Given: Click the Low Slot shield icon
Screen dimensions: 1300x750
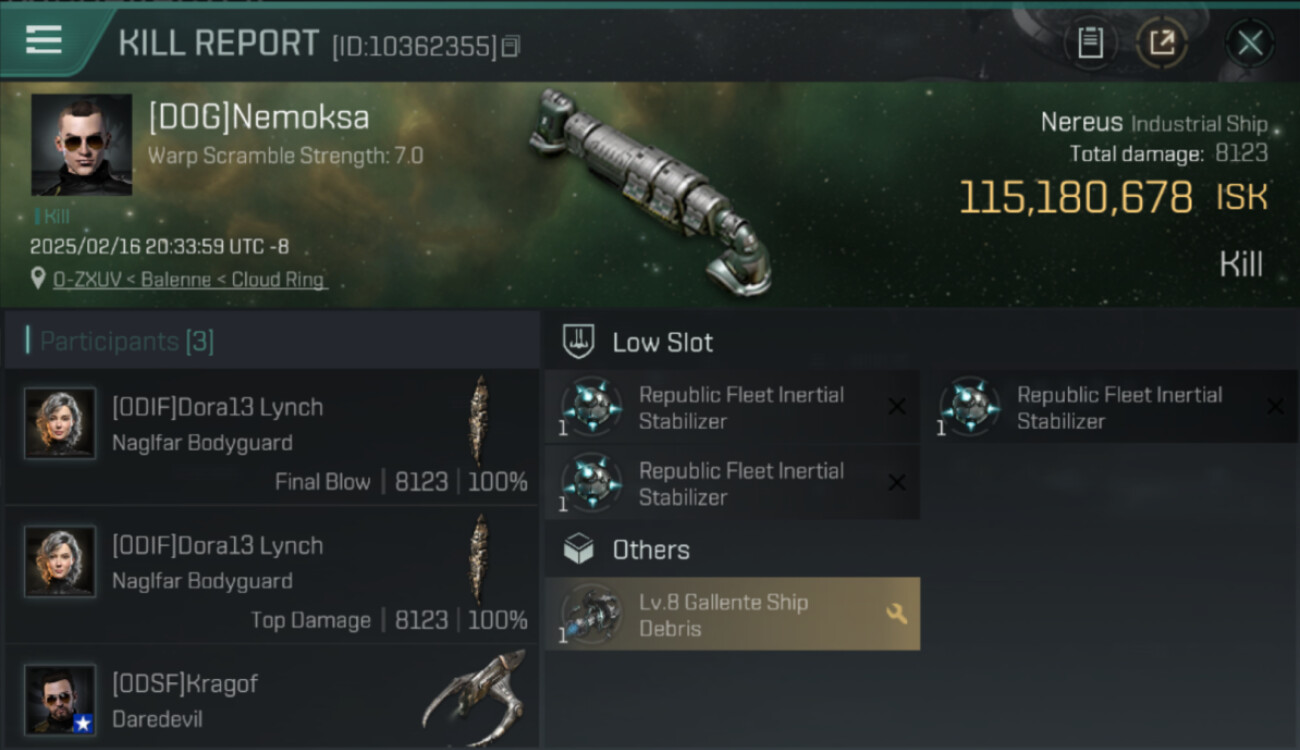Looking at the screenshot, I should [579, 342].
